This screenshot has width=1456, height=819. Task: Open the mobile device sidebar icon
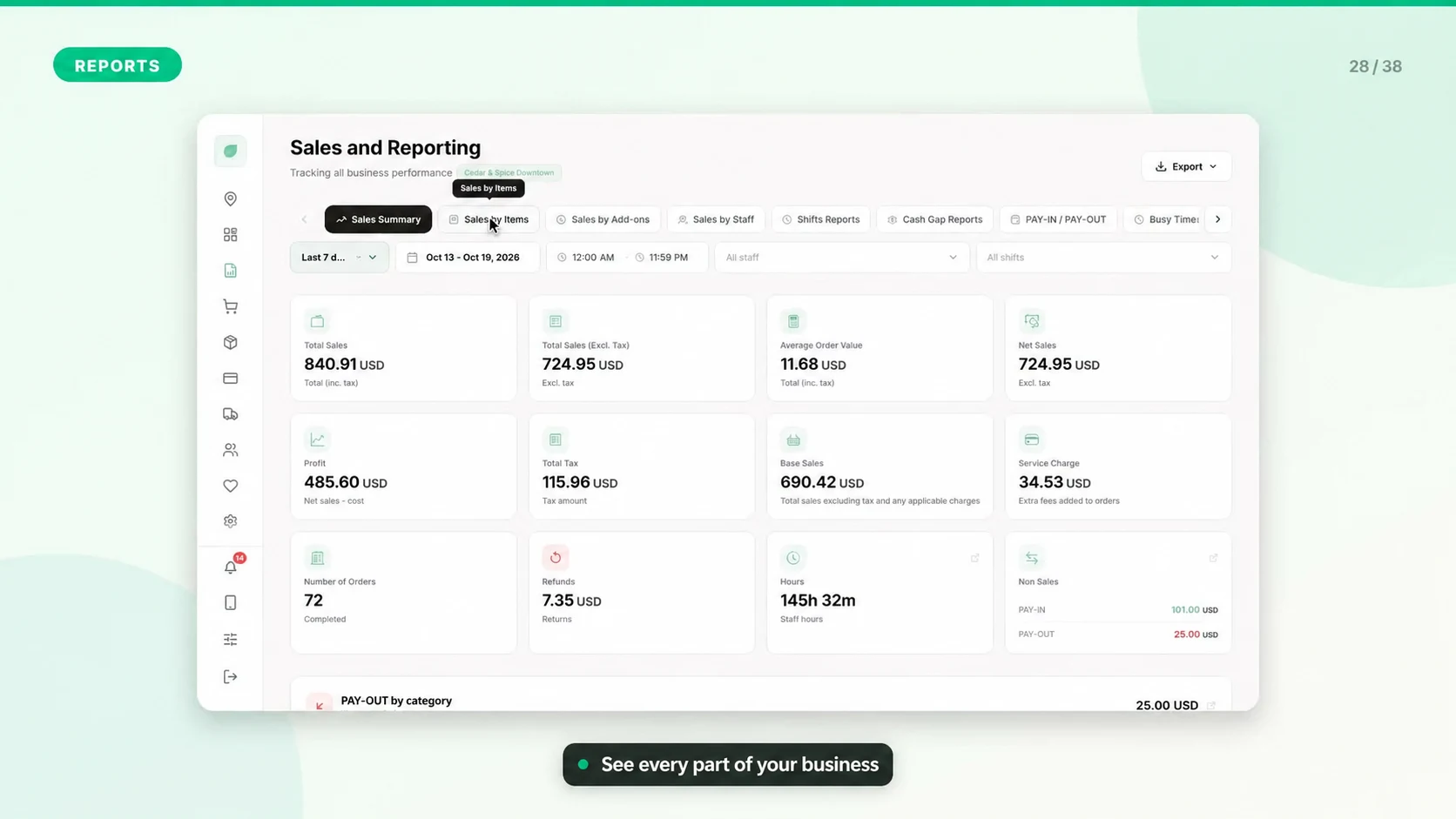coord(230,603)
